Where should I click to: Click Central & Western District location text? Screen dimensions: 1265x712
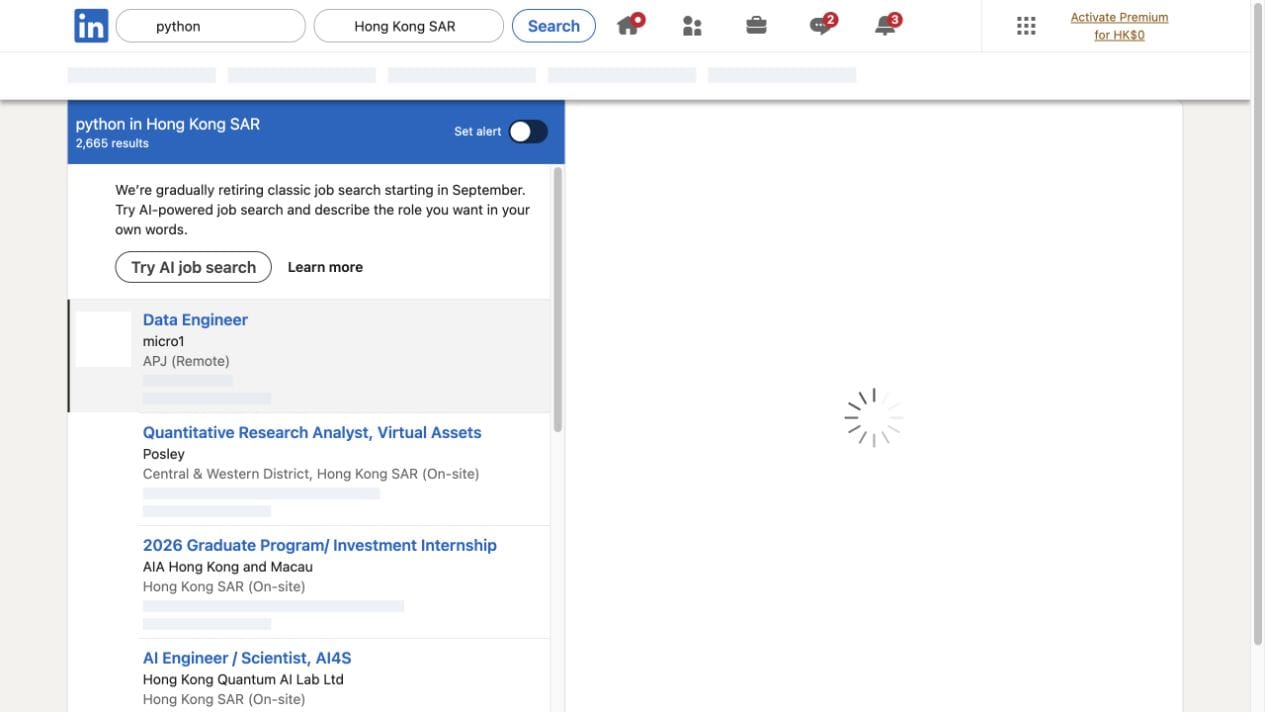[311, 474]
